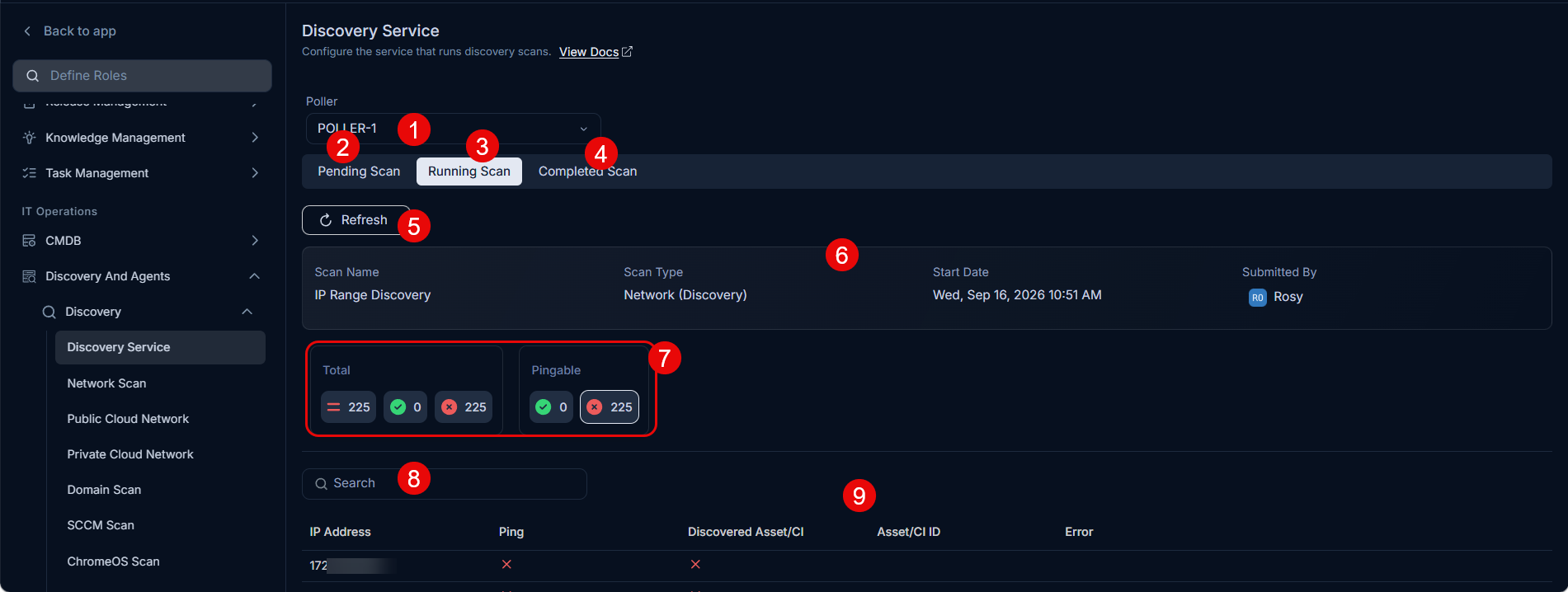This screenshot has width=1568, height=592.
Task: Open the Completed Scan tab
Action: pos(587,171)
